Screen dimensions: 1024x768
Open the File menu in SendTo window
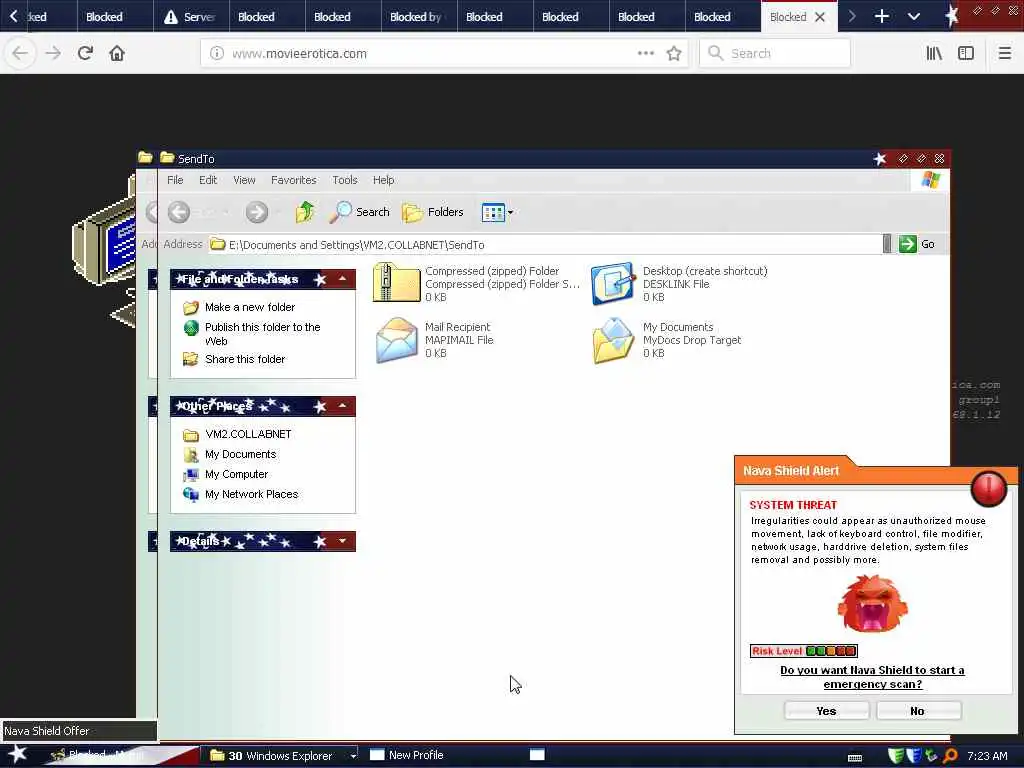pos(175,180)
